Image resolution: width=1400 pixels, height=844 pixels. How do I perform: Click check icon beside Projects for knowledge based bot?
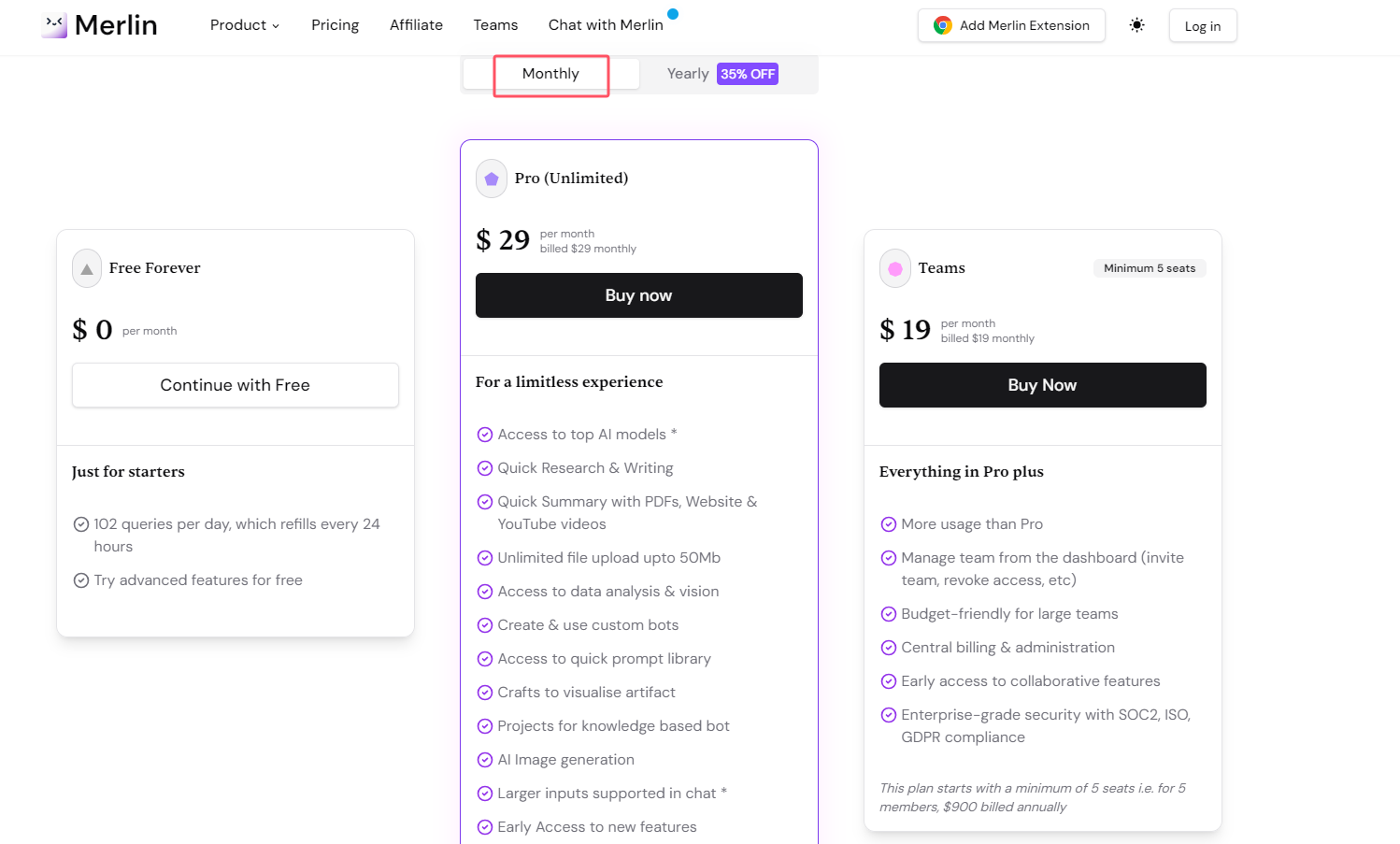pyautogui.click(x=485, y=726)
